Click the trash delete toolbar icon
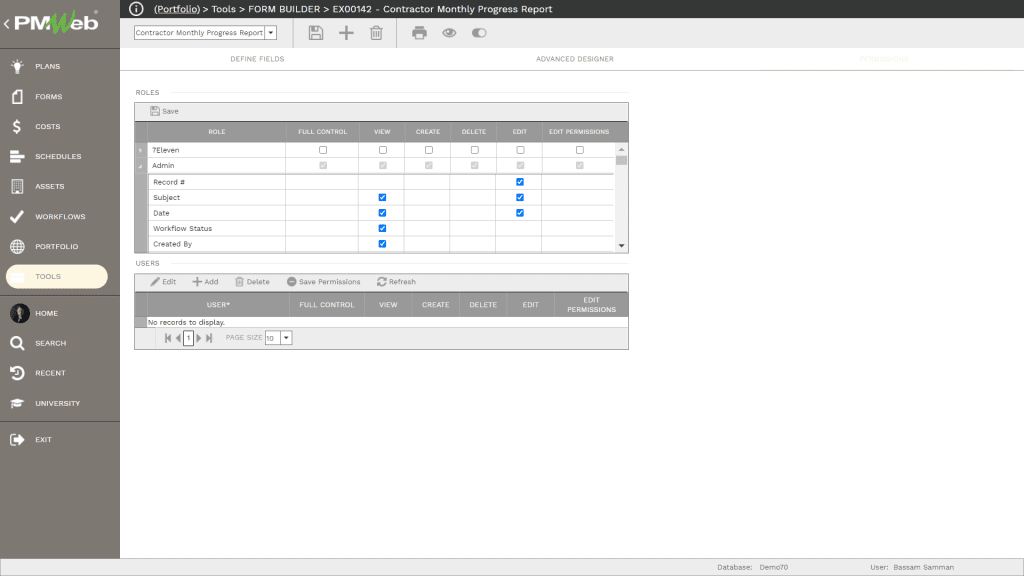 376,33
